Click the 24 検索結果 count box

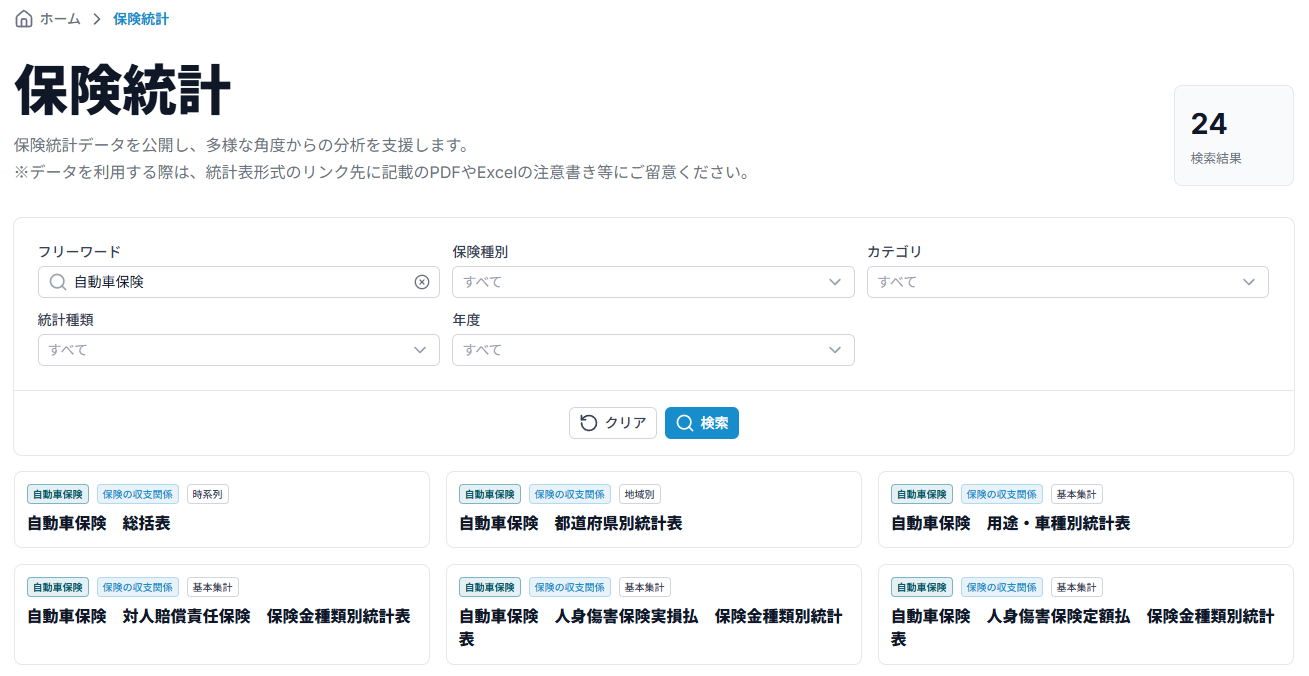point(1234,136)
